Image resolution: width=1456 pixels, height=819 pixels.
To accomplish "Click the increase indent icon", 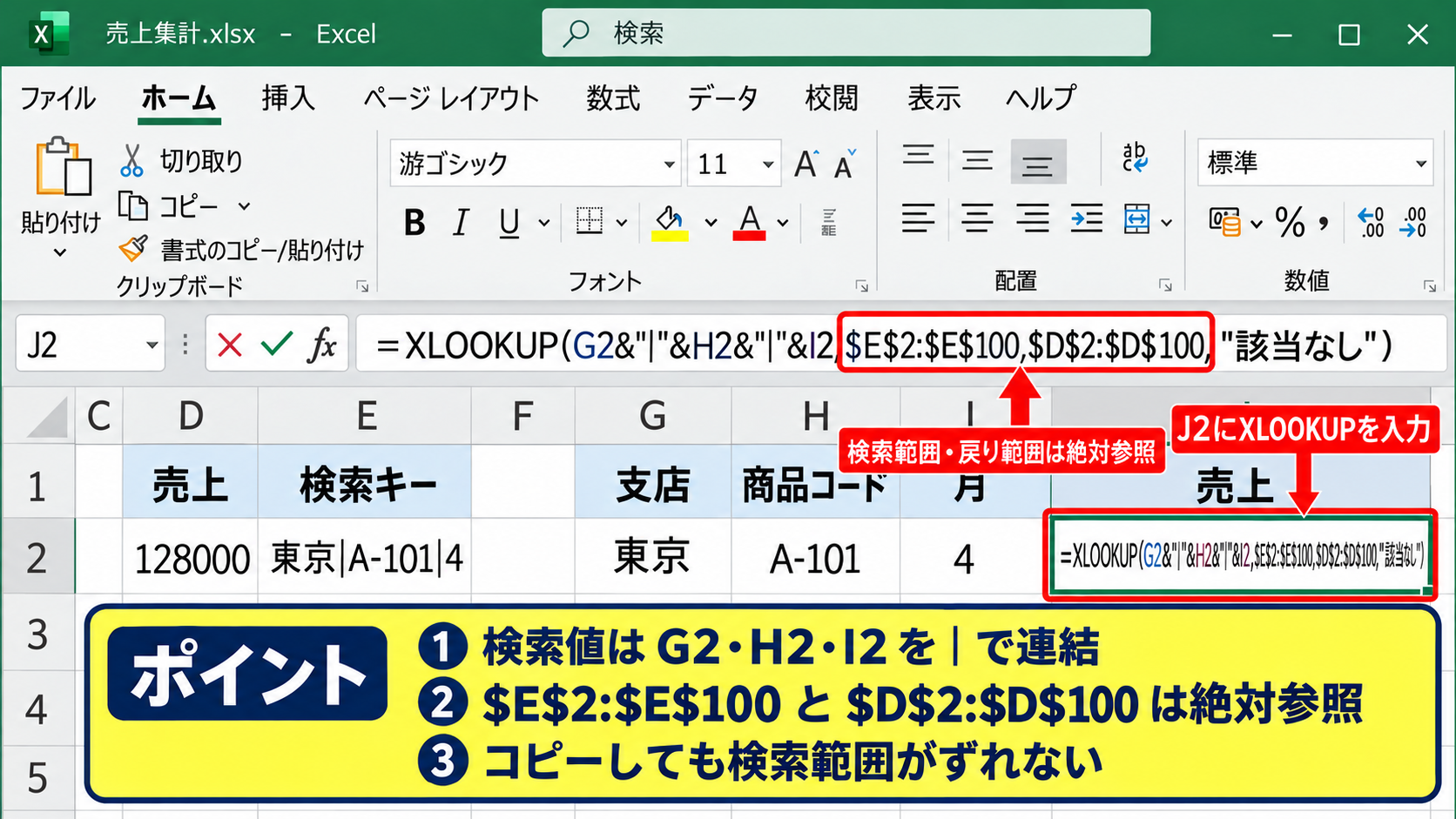I will 1087,218.
